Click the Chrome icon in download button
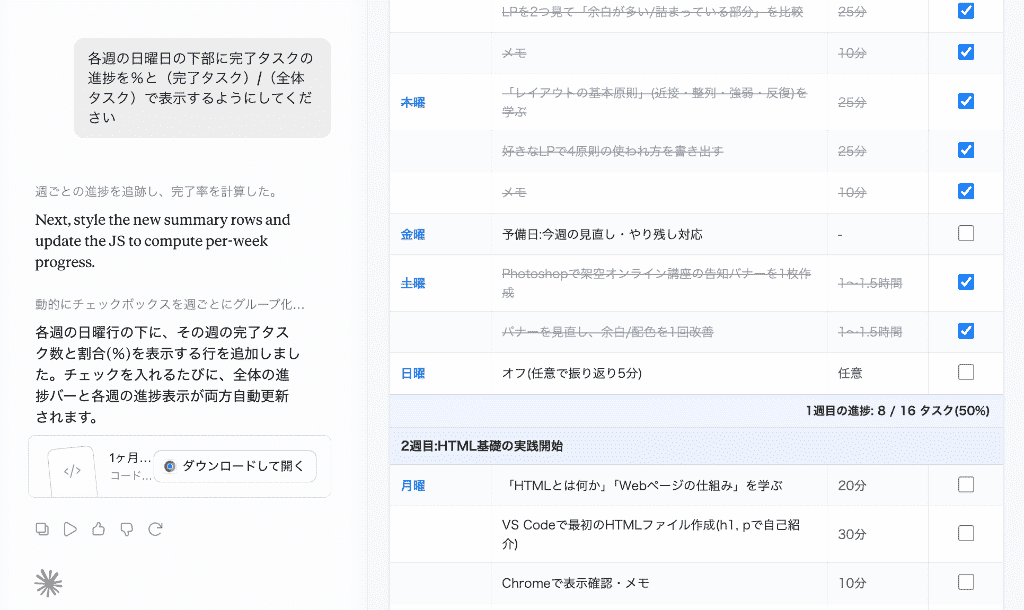1024x610 pixels. point(170,466)
